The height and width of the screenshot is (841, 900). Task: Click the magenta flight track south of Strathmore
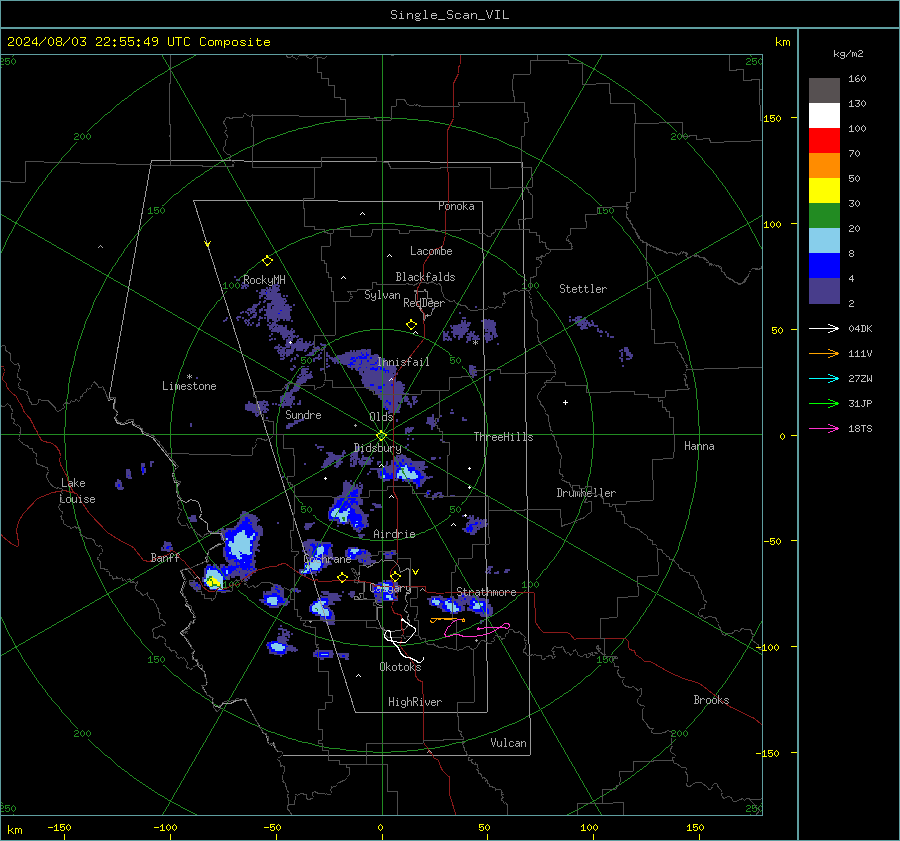pos(476,630)
